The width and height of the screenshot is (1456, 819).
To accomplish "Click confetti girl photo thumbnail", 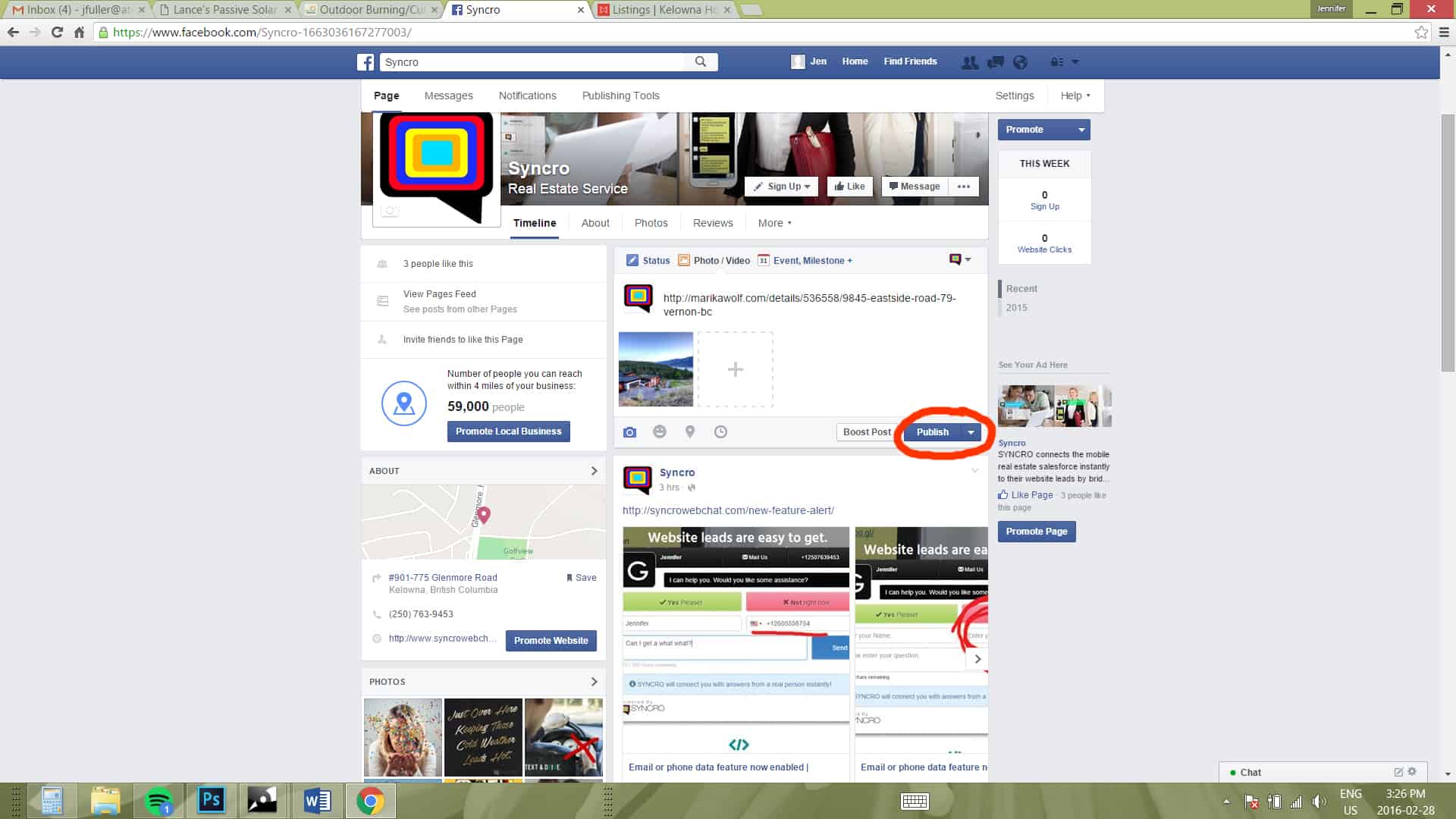I will (x=403, y=737).
